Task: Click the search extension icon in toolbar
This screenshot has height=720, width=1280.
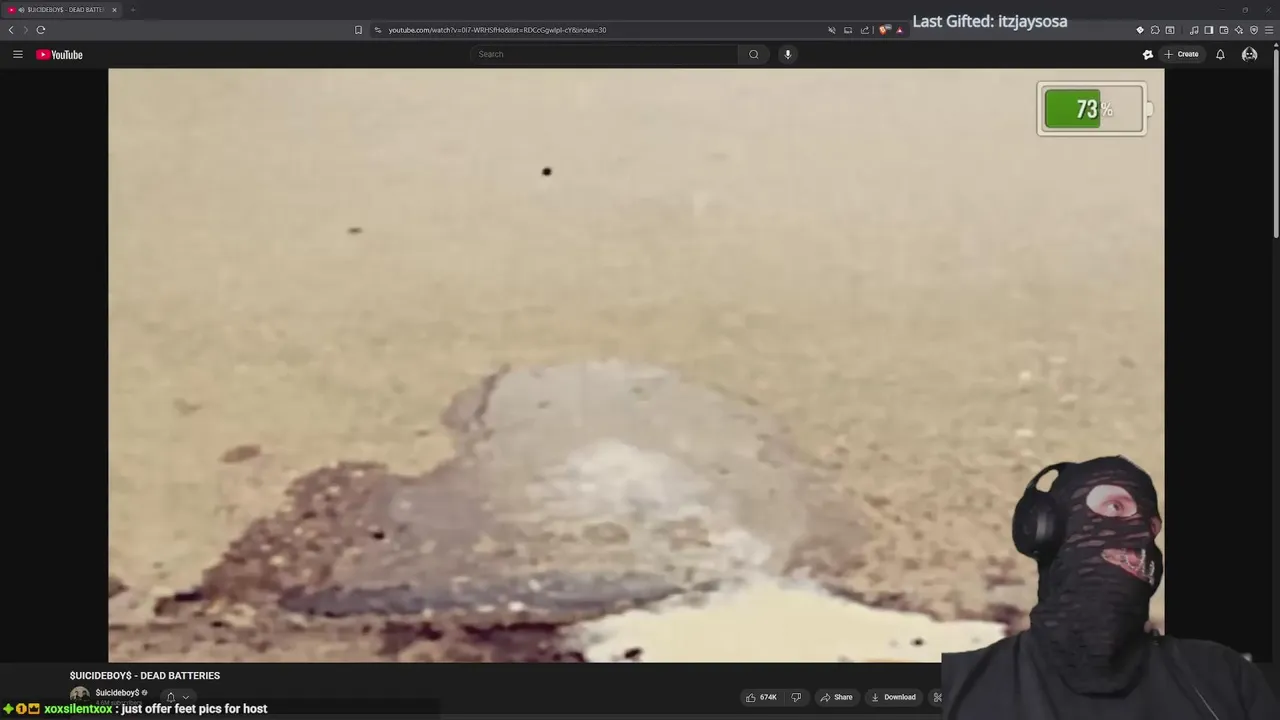Action: pyautogui.click(x=1170, y=30)
